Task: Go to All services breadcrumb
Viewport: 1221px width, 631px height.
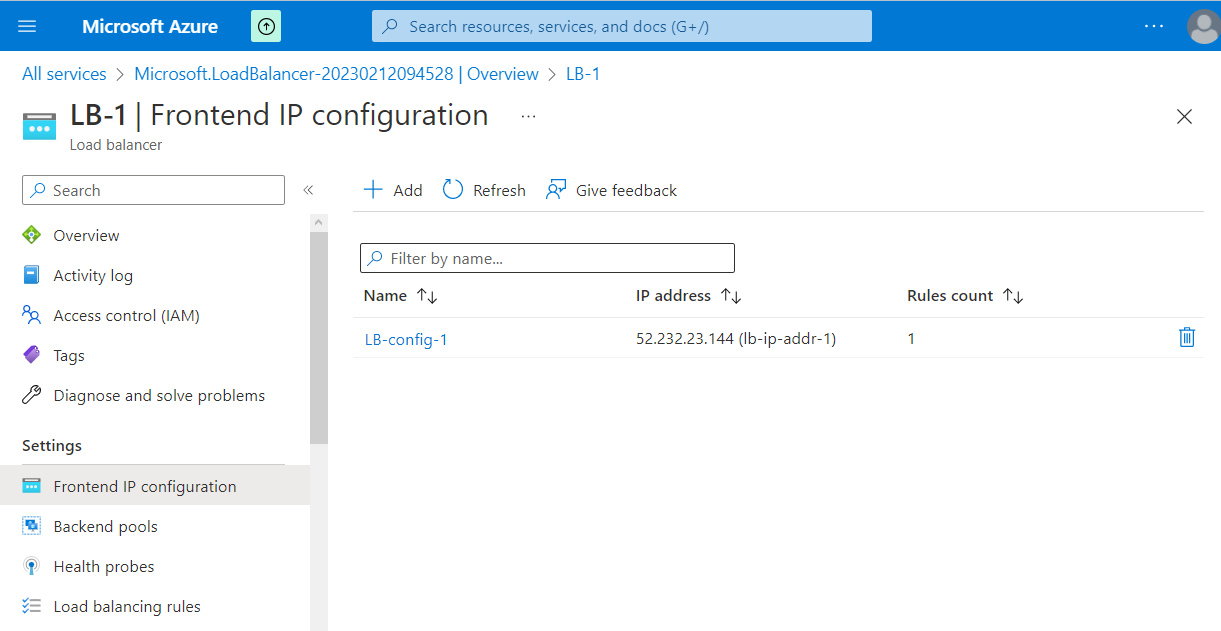Action: point(64,74)
